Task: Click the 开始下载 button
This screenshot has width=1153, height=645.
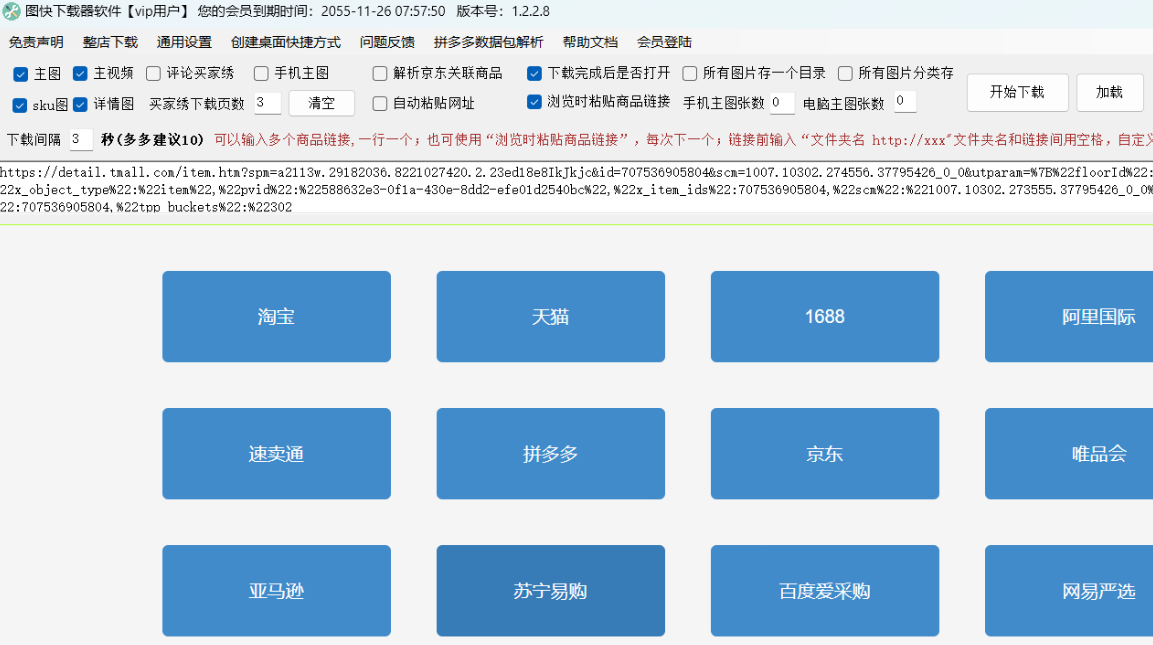Action: tap(1017, 92)
